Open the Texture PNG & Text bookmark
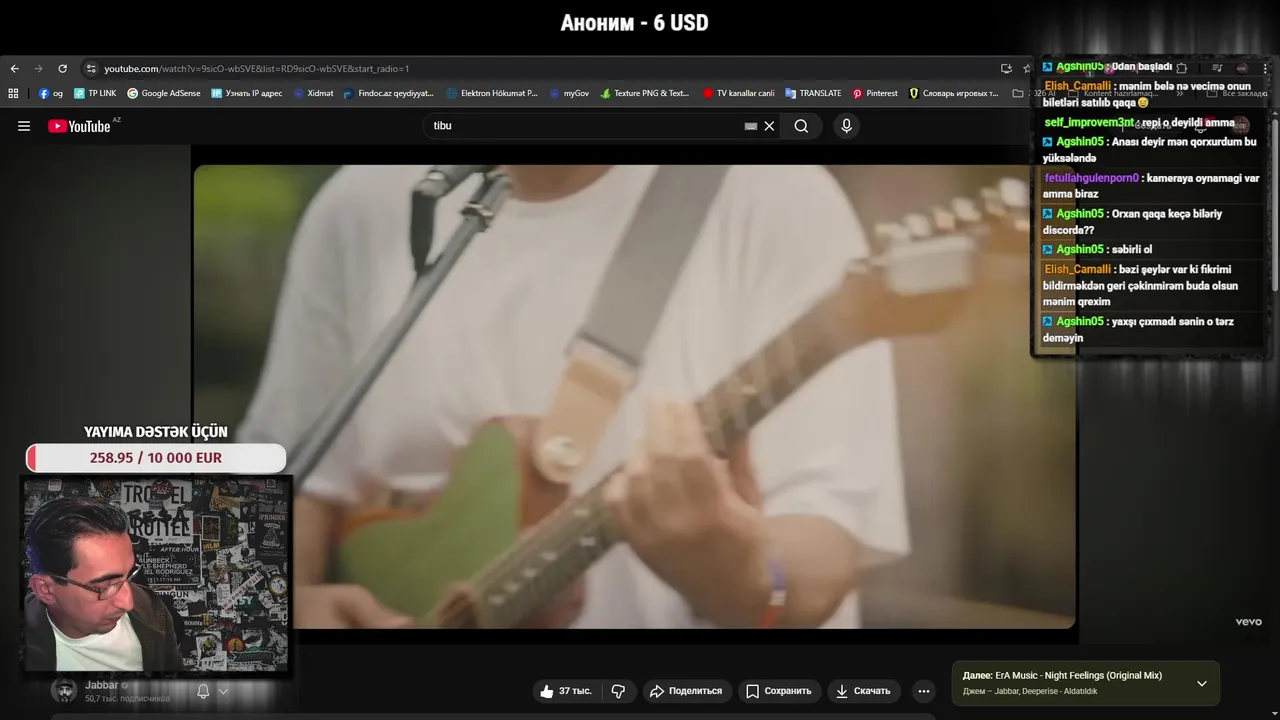The image size is (1280, 720). tap(644, 93)
